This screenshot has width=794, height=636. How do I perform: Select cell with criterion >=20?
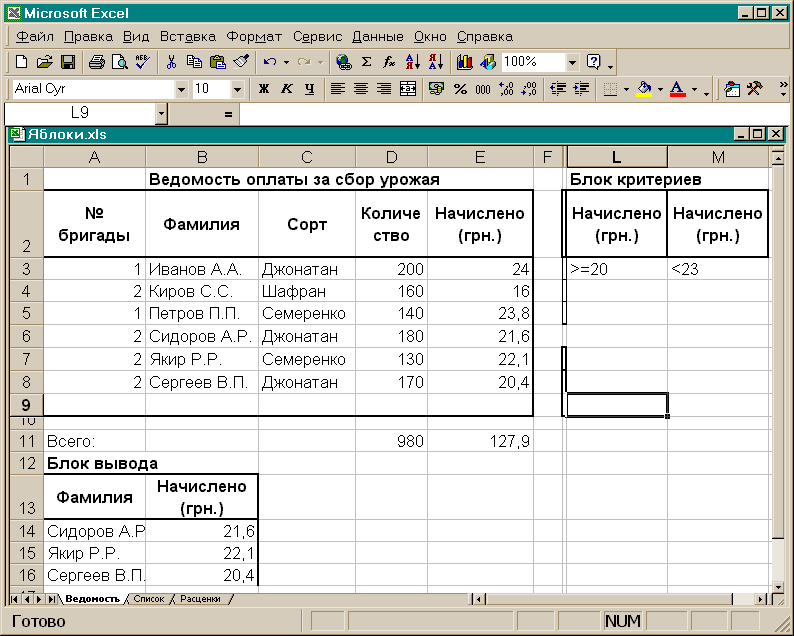tap(616, 269)
